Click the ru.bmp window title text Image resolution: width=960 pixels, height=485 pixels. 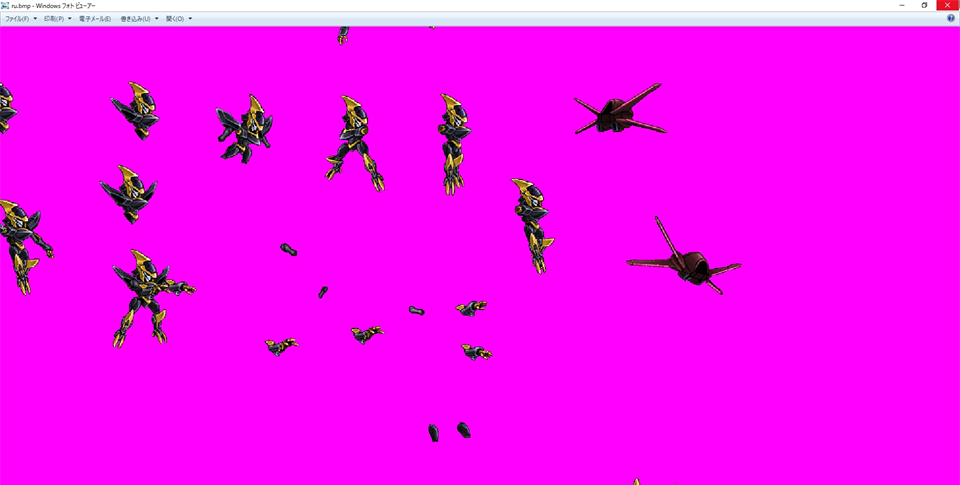coord(53,6)
